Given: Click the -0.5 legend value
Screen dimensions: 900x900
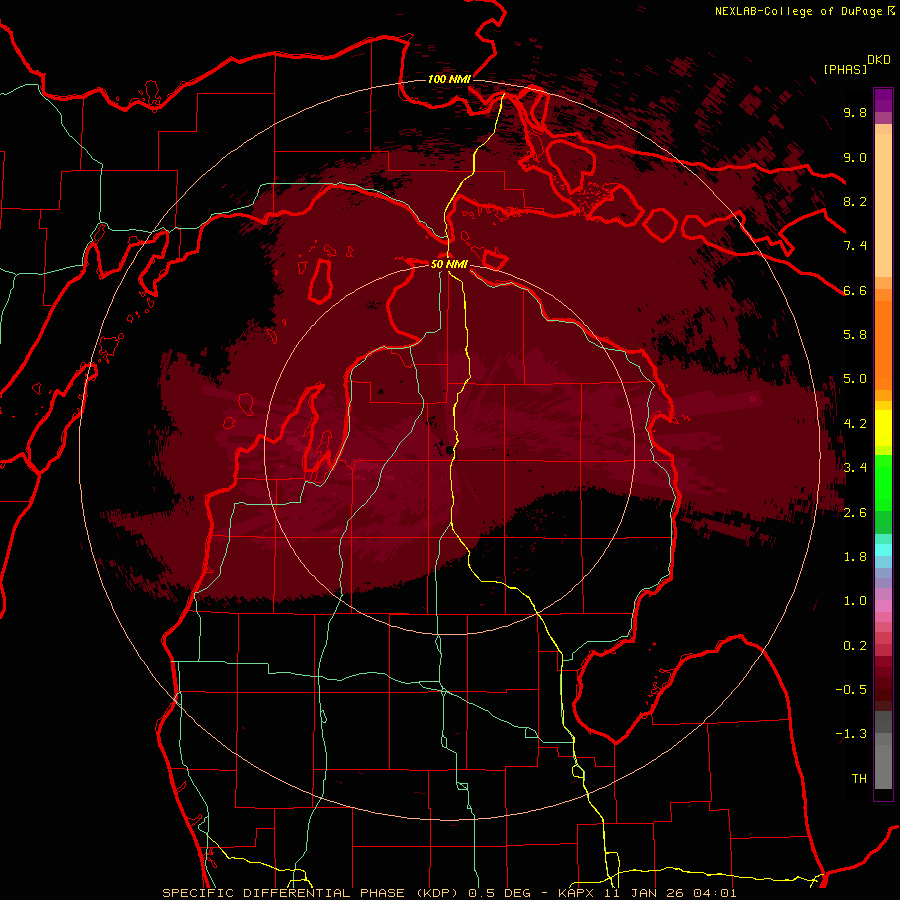Looking at the screenshot, I should click(851, 690).
